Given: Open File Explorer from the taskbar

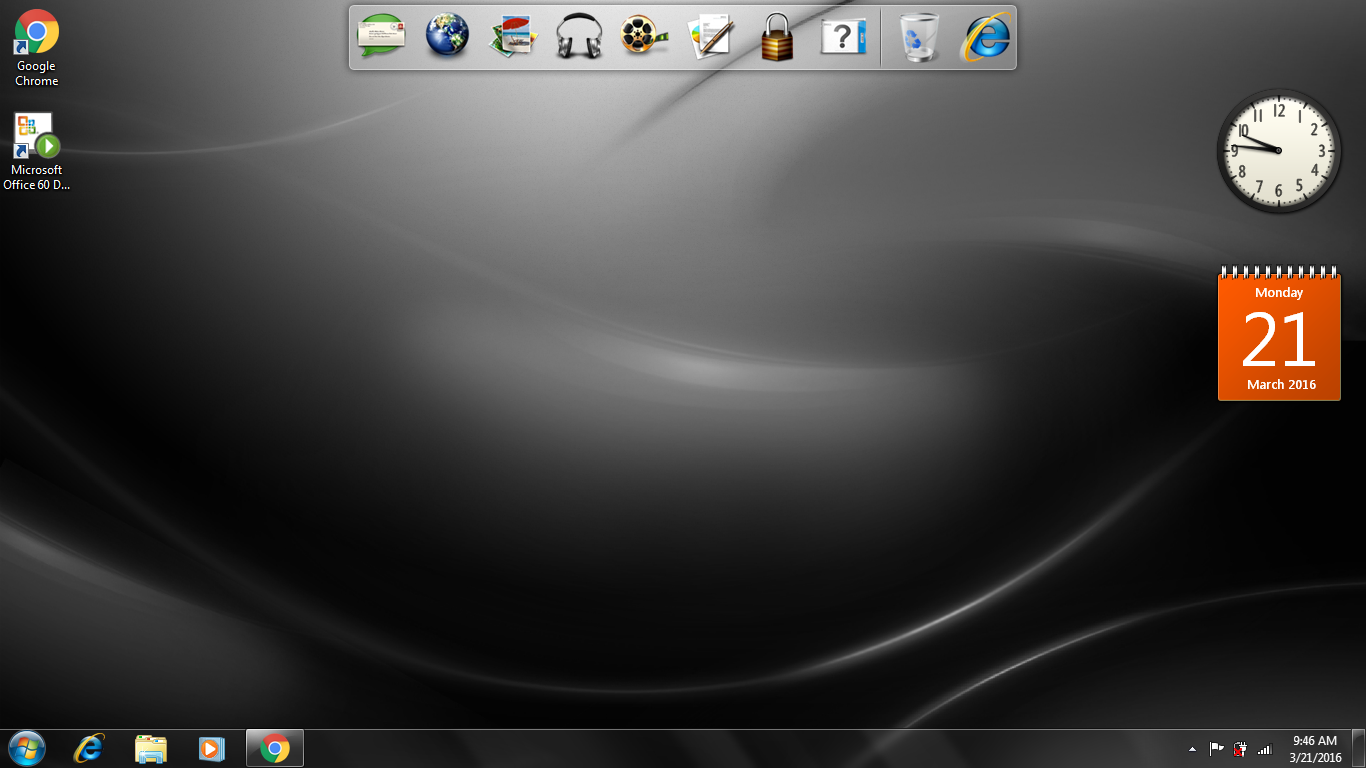Looking at the screenshot, I should point(151,748).
